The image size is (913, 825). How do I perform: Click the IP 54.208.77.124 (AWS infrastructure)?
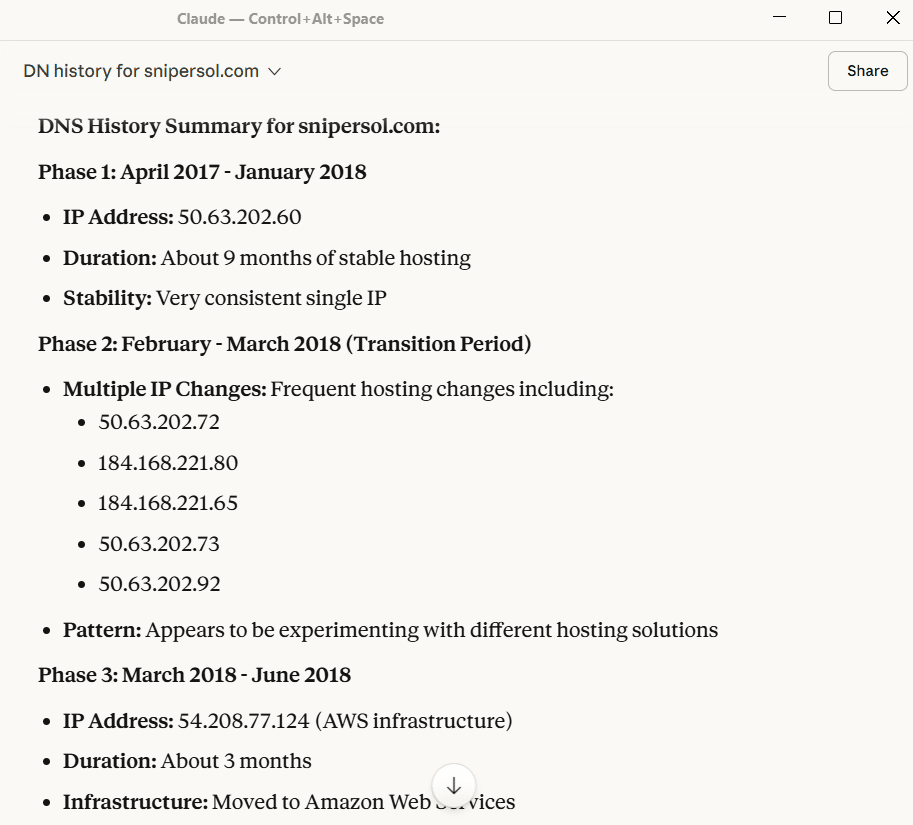345,721
